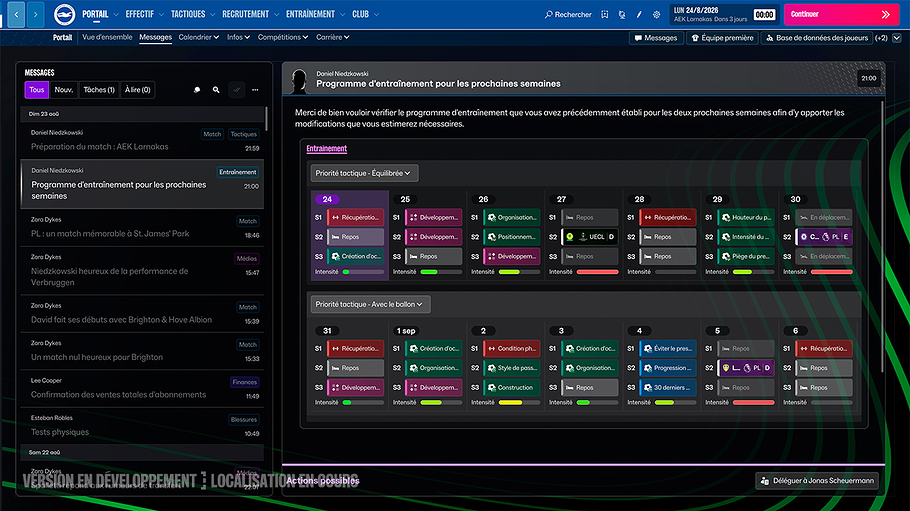910x511 pixels.
Task: Click the icon left of the pencil
Action: tap(622, 15)
